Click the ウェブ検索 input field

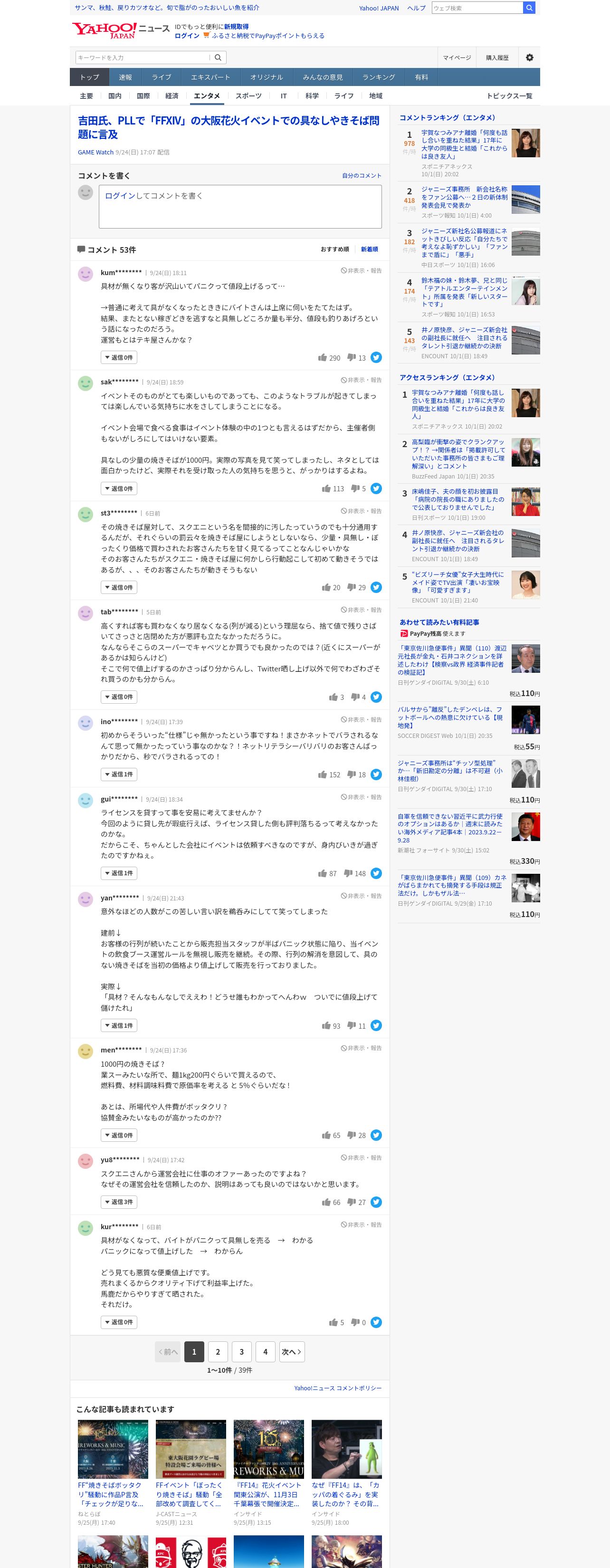tap(477, 8)
